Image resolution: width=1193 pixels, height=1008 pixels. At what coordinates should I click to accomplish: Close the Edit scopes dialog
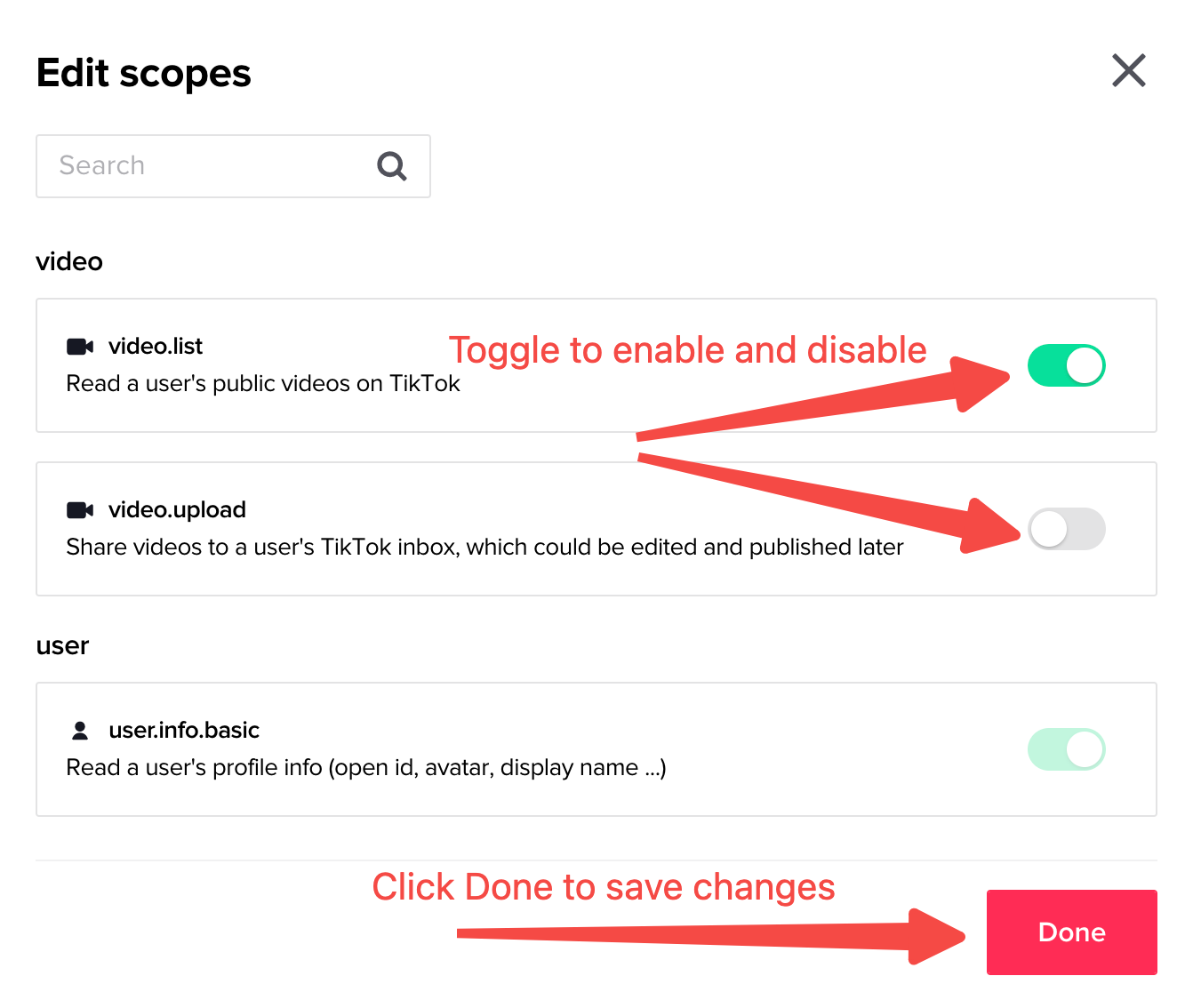1128,71
